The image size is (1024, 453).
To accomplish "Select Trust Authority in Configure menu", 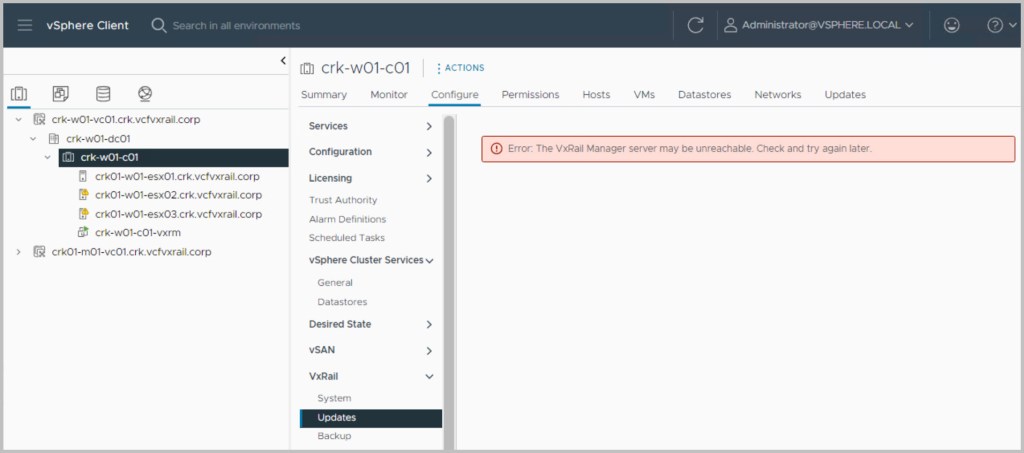I will point(343,200).
